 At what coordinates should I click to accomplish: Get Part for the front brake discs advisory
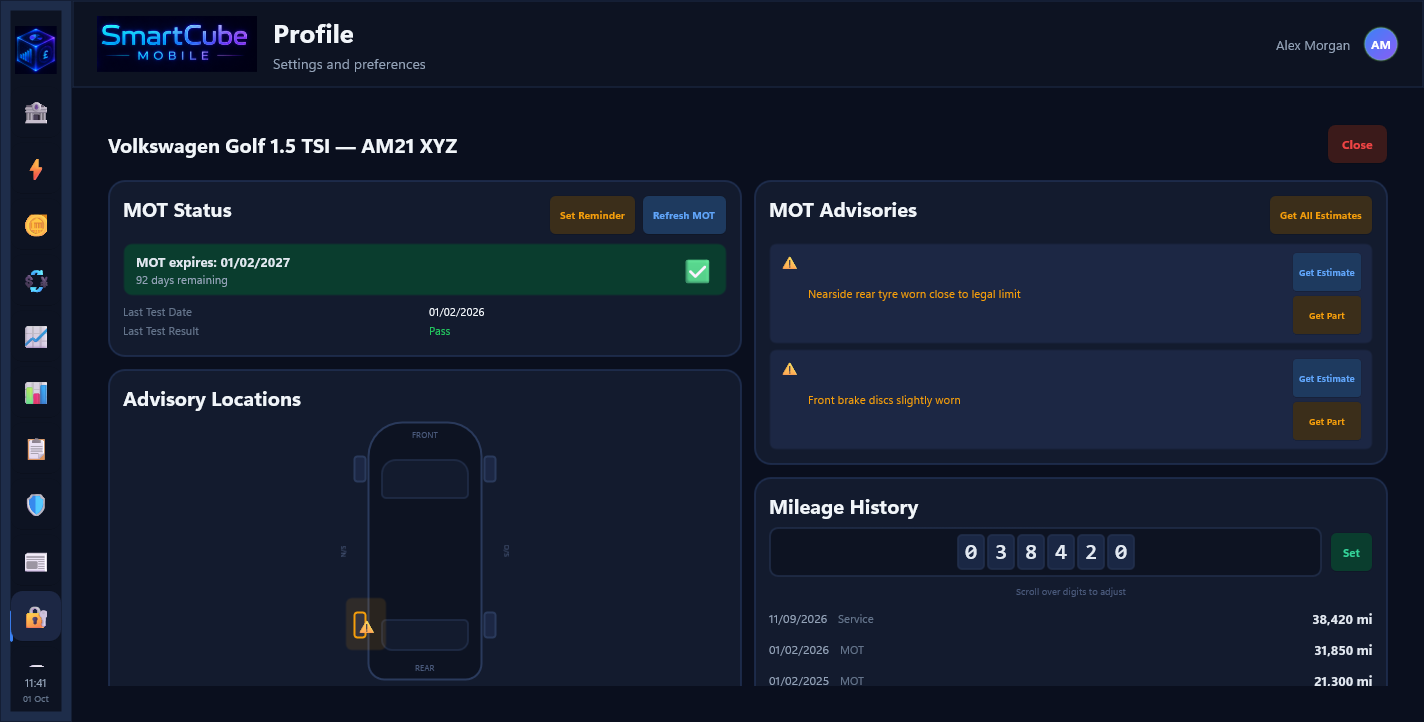pos(1327,421)
